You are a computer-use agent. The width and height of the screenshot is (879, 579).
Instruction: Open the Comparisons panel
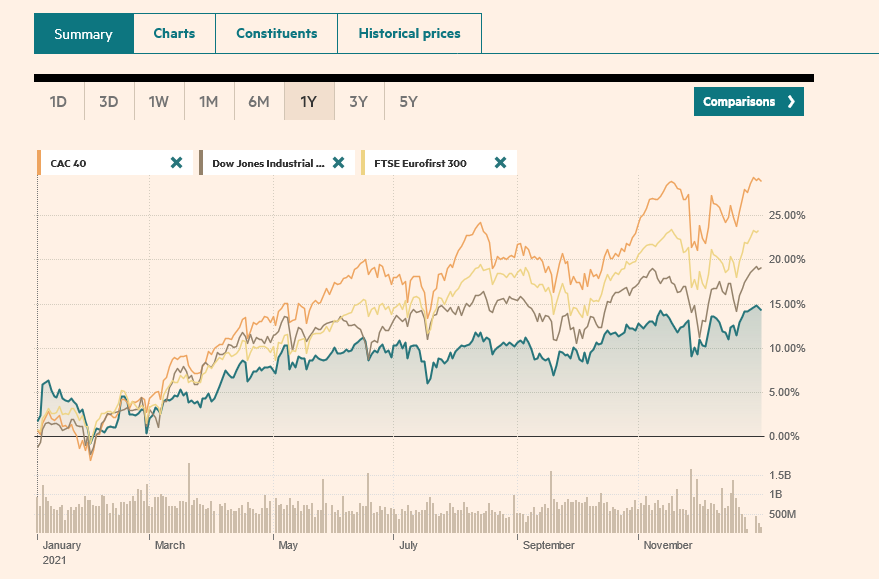(x=748, y=101)
